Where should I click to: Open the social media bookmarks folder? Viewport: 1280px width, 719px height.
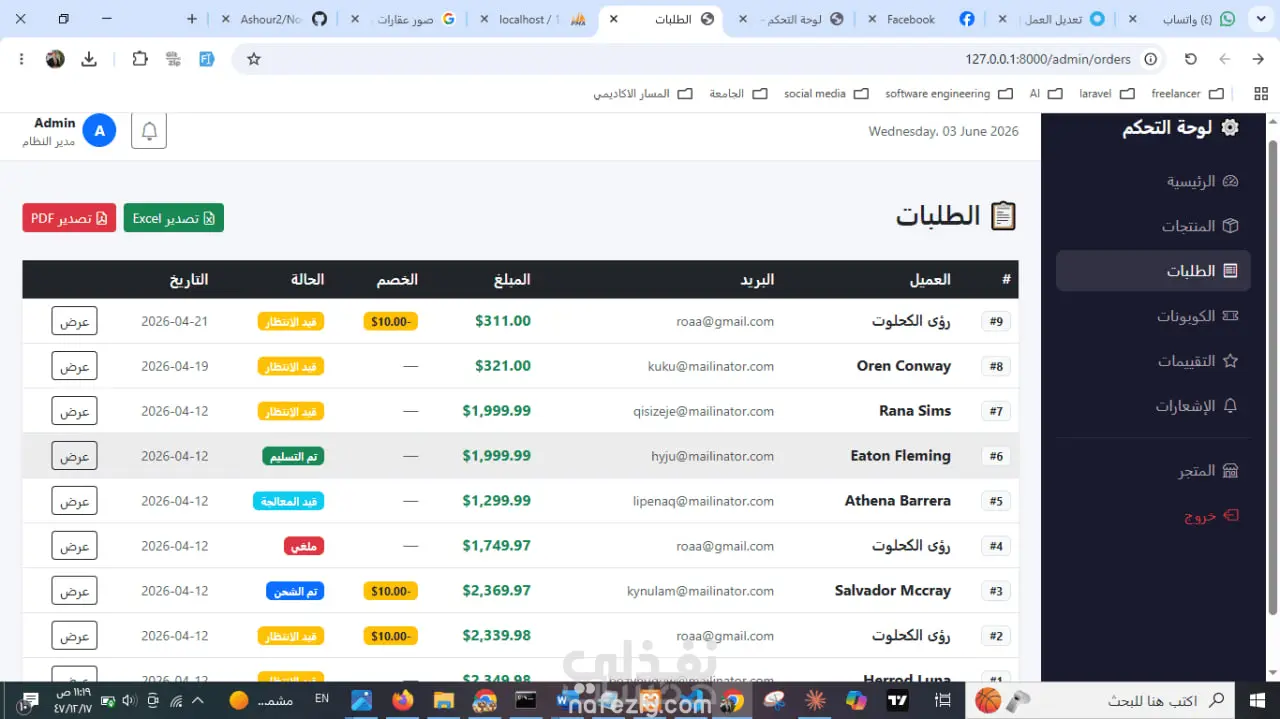pyautogui.click(x=827, y=94)
